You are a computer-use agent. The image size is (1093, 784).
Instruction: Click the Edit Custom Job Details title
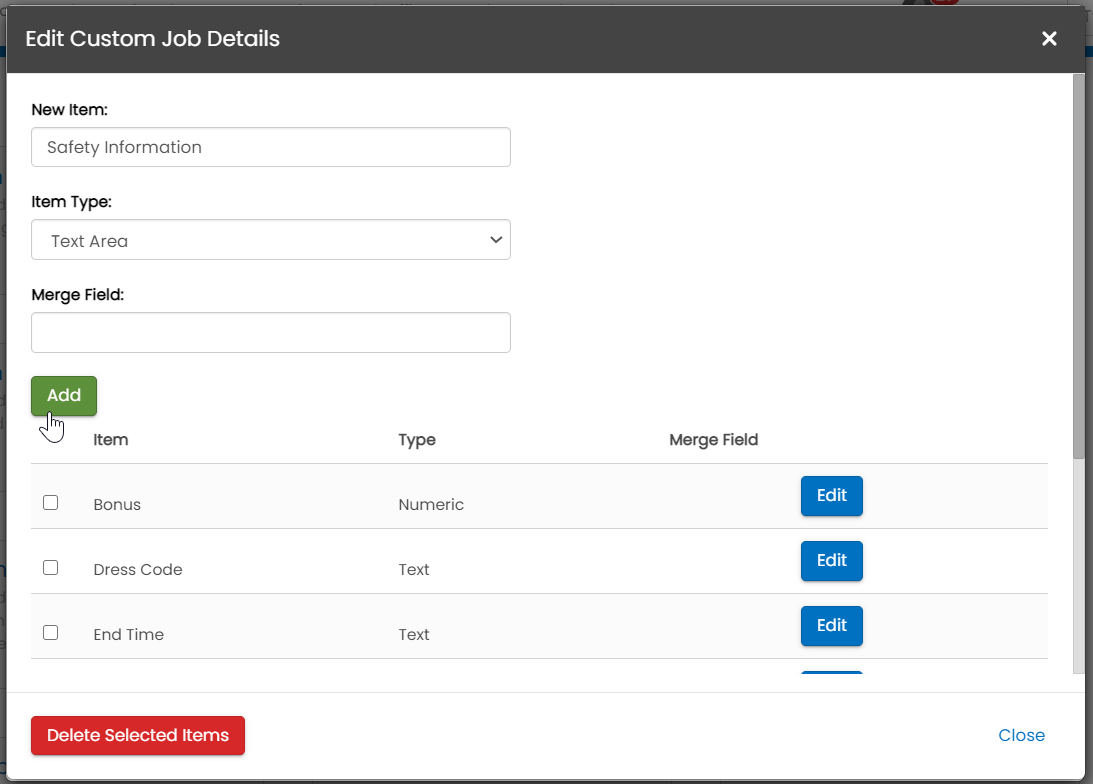pyautogui.click(x=152, y=39)
